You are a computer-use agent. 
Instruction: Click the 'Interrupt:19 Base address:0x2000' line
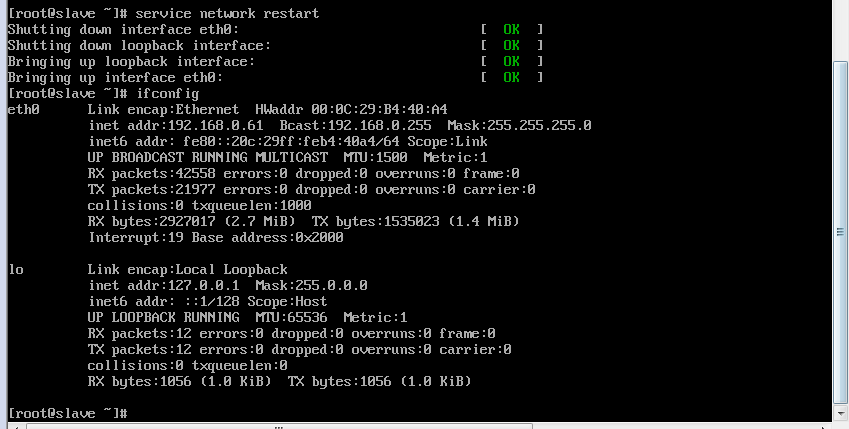pyautogui.click(x=215, y=237)
